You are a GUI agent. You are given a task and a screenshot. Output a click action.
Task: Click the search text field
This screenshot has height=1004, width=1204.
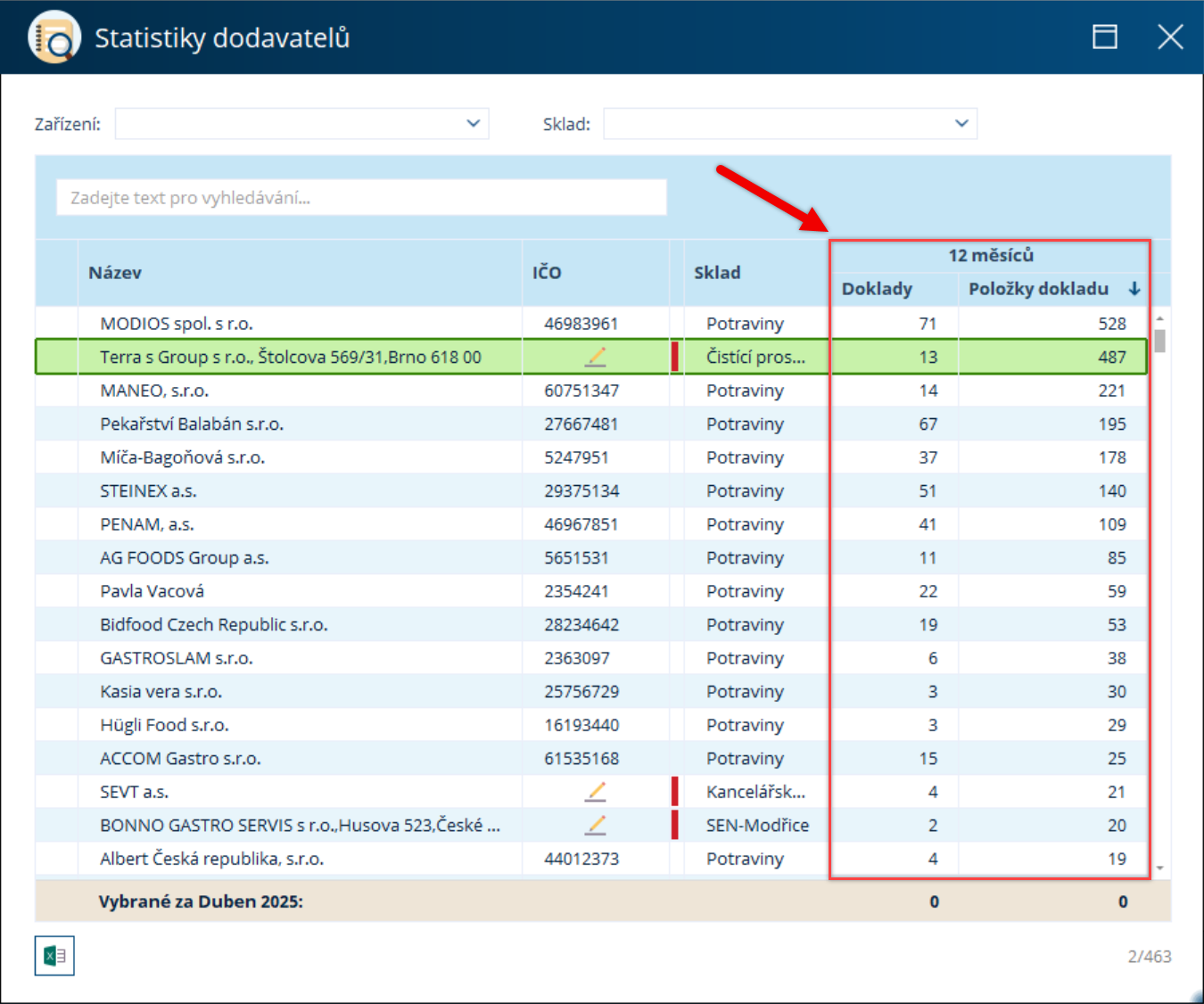pyautogui.click(x=361, y=197)
